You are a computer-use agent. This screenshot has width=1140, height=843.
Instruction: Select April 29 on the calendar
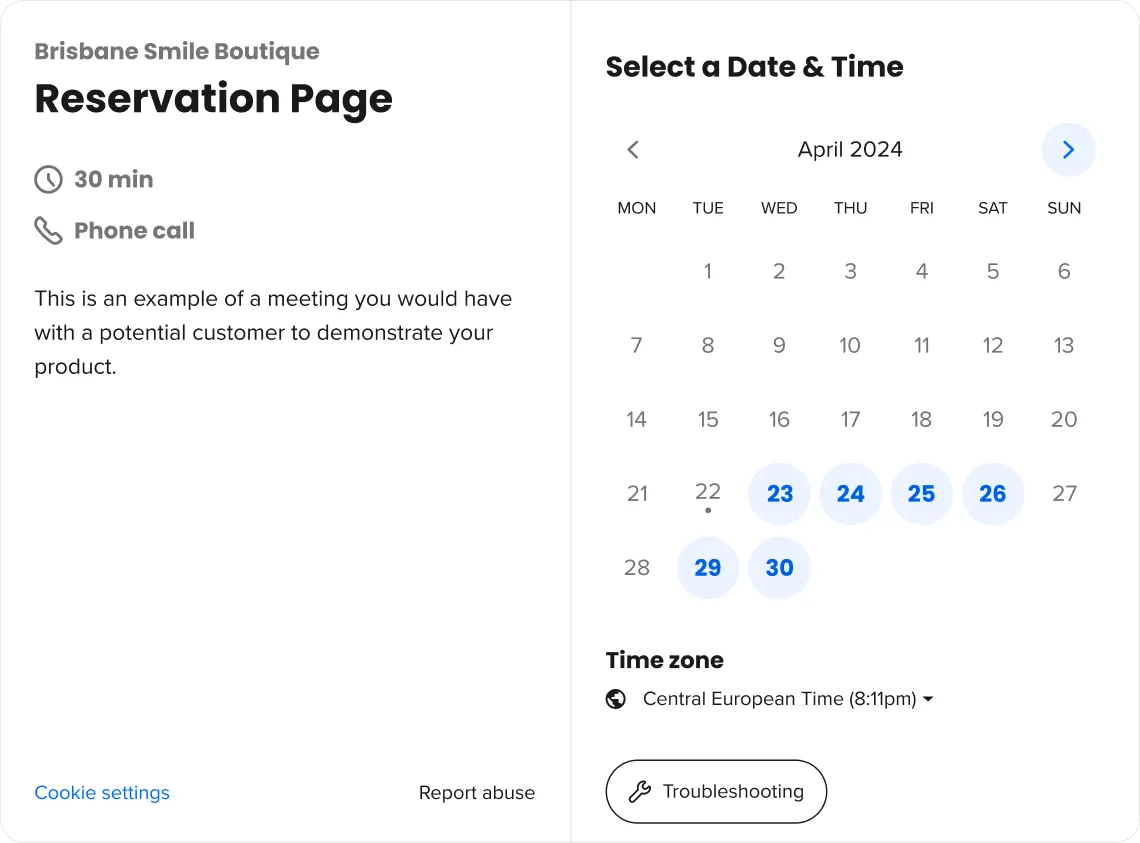(707, 568)
